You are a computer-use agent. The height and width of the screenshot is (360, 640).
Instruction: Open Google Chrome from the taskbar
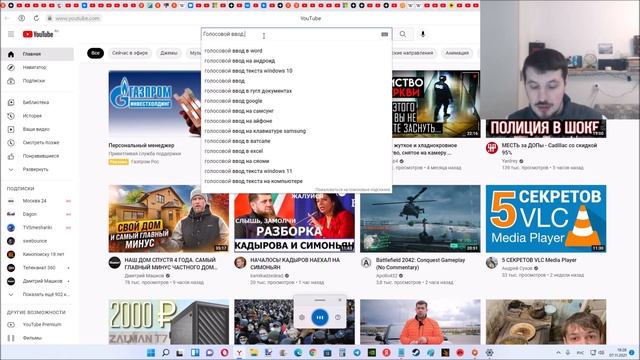(x=313, y=352)
